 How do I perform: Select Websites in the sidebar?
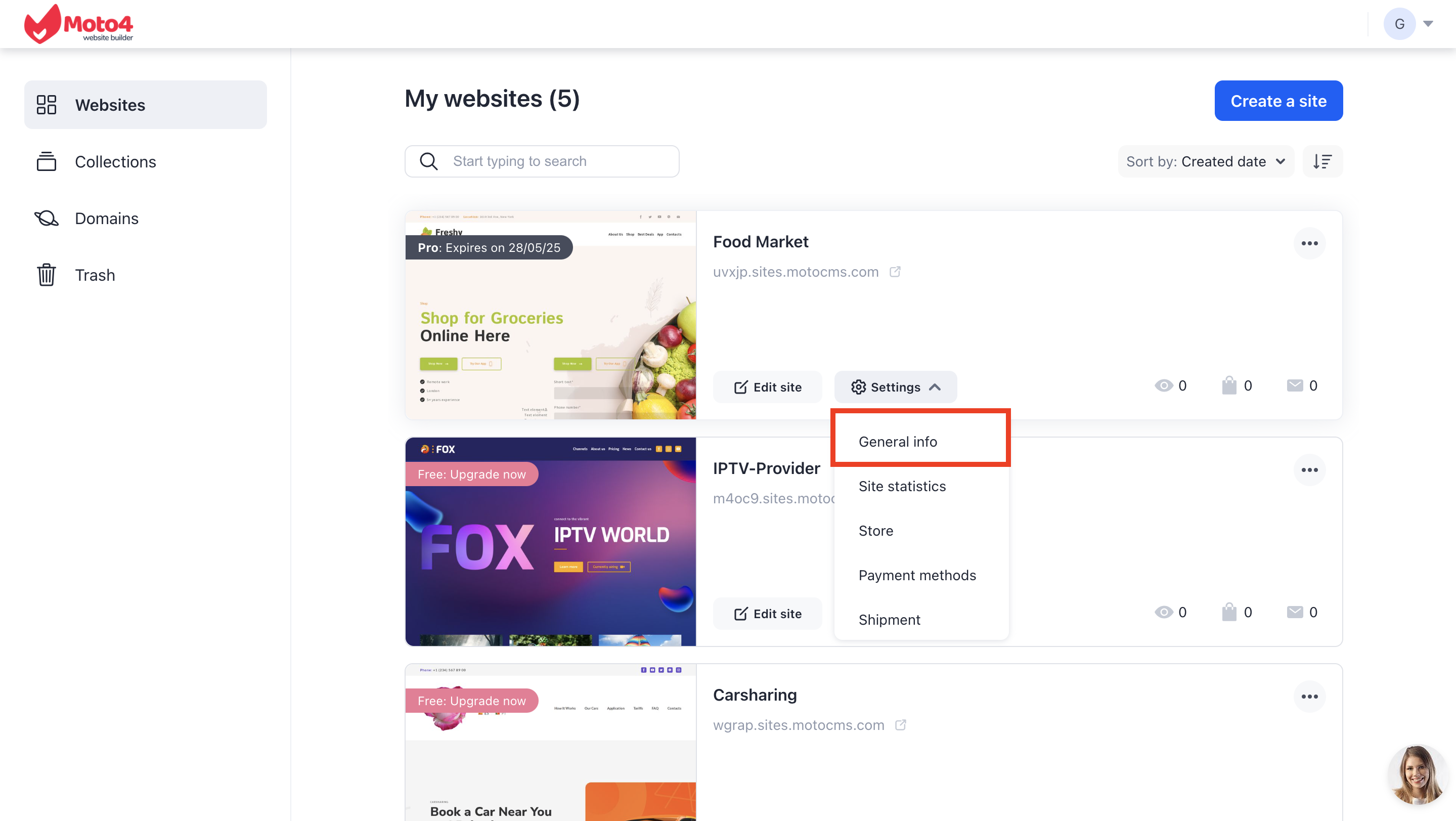point(145,105)
